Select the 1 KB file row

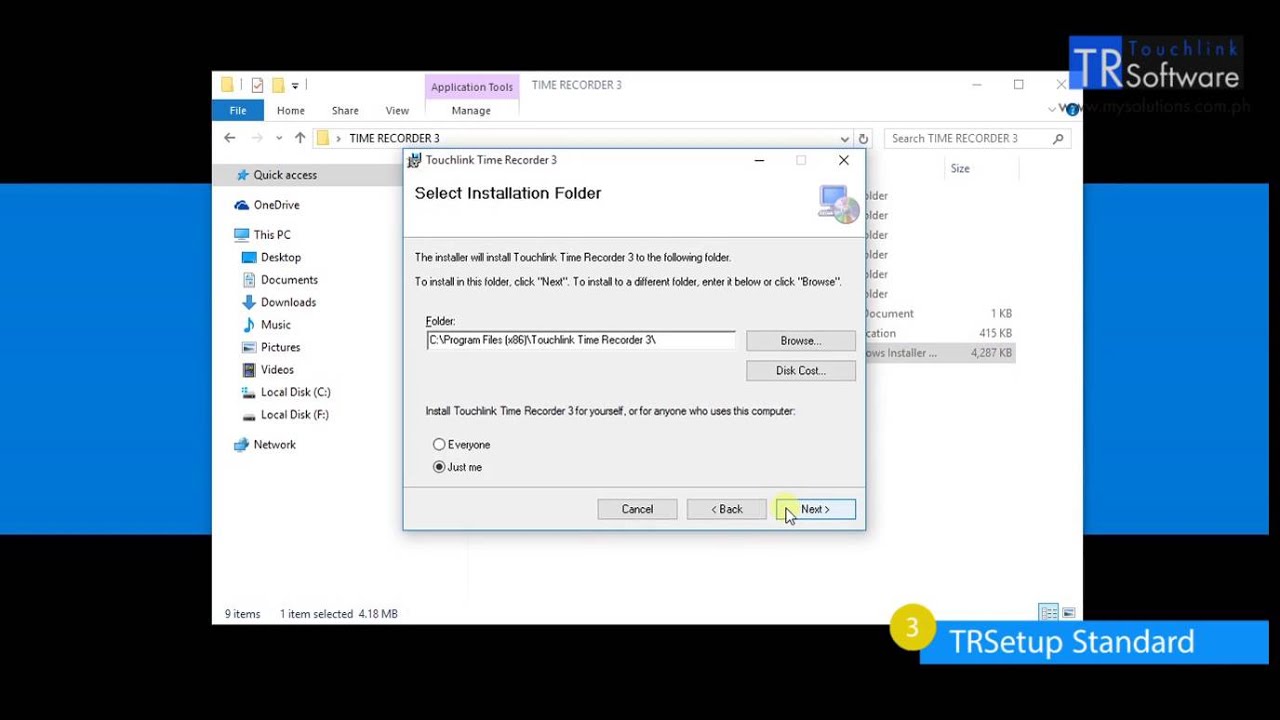tap(940, 314)
